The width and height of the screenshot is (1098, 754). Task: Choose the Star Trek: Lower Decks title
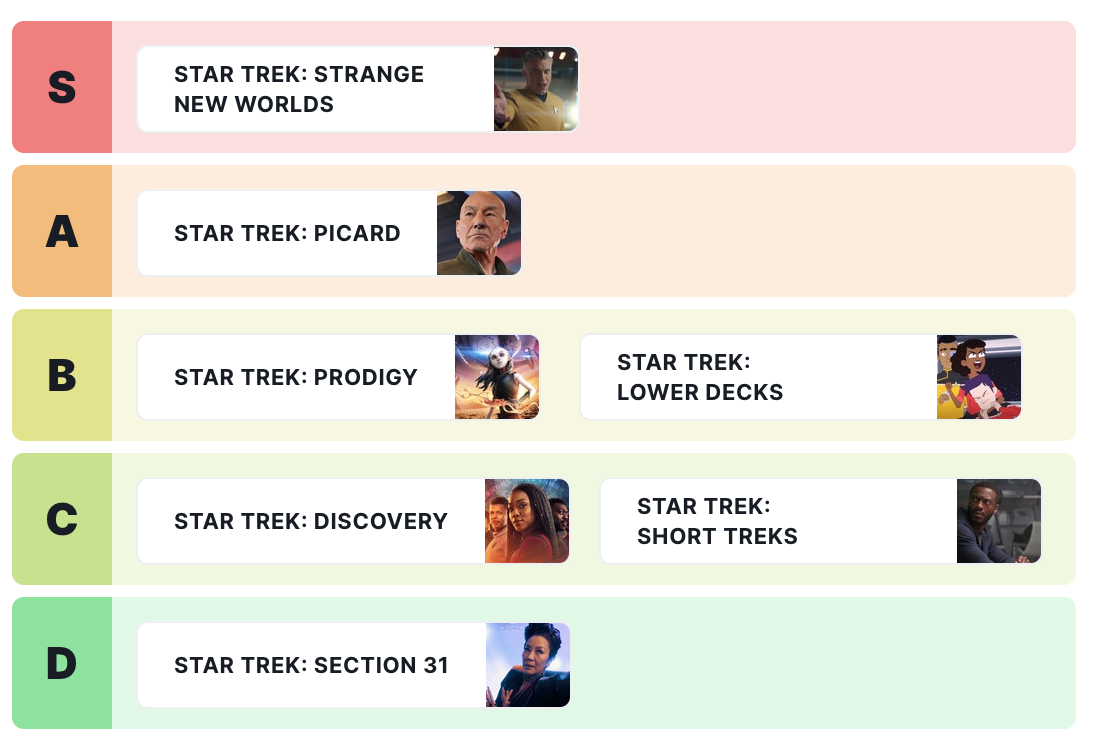700,377
